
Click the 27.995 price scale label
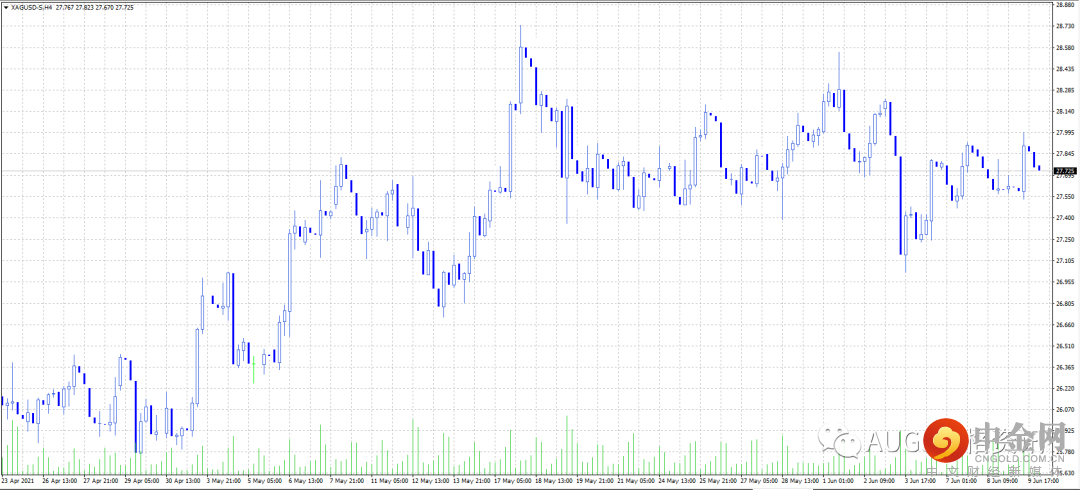pyautogui.click(x=1064, y=133)
